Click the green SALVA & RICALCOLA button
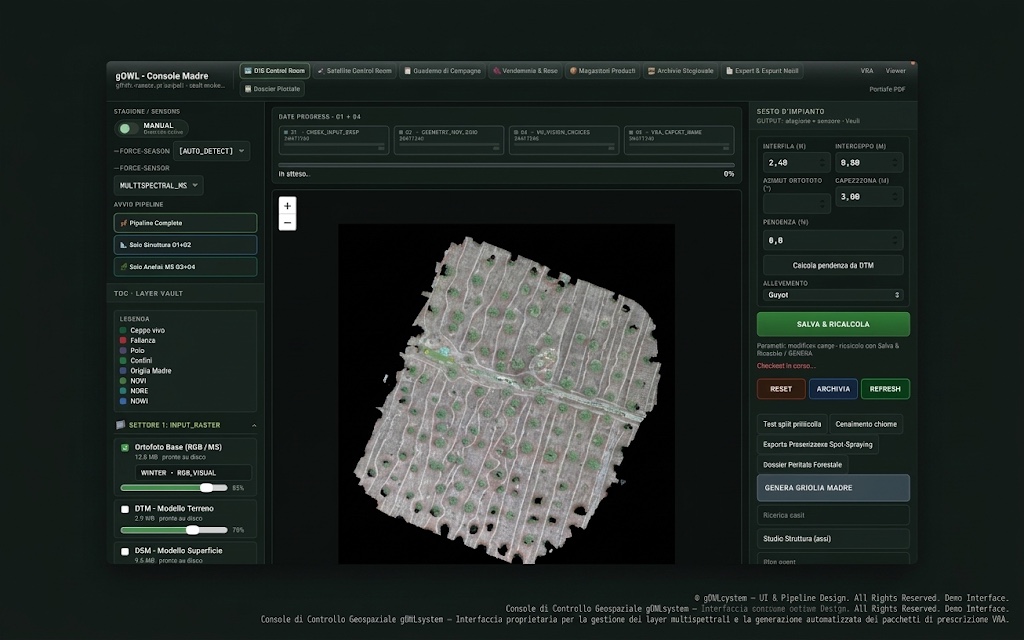Viewport: 1024px width, 640px height. click(x=833, y=325)
